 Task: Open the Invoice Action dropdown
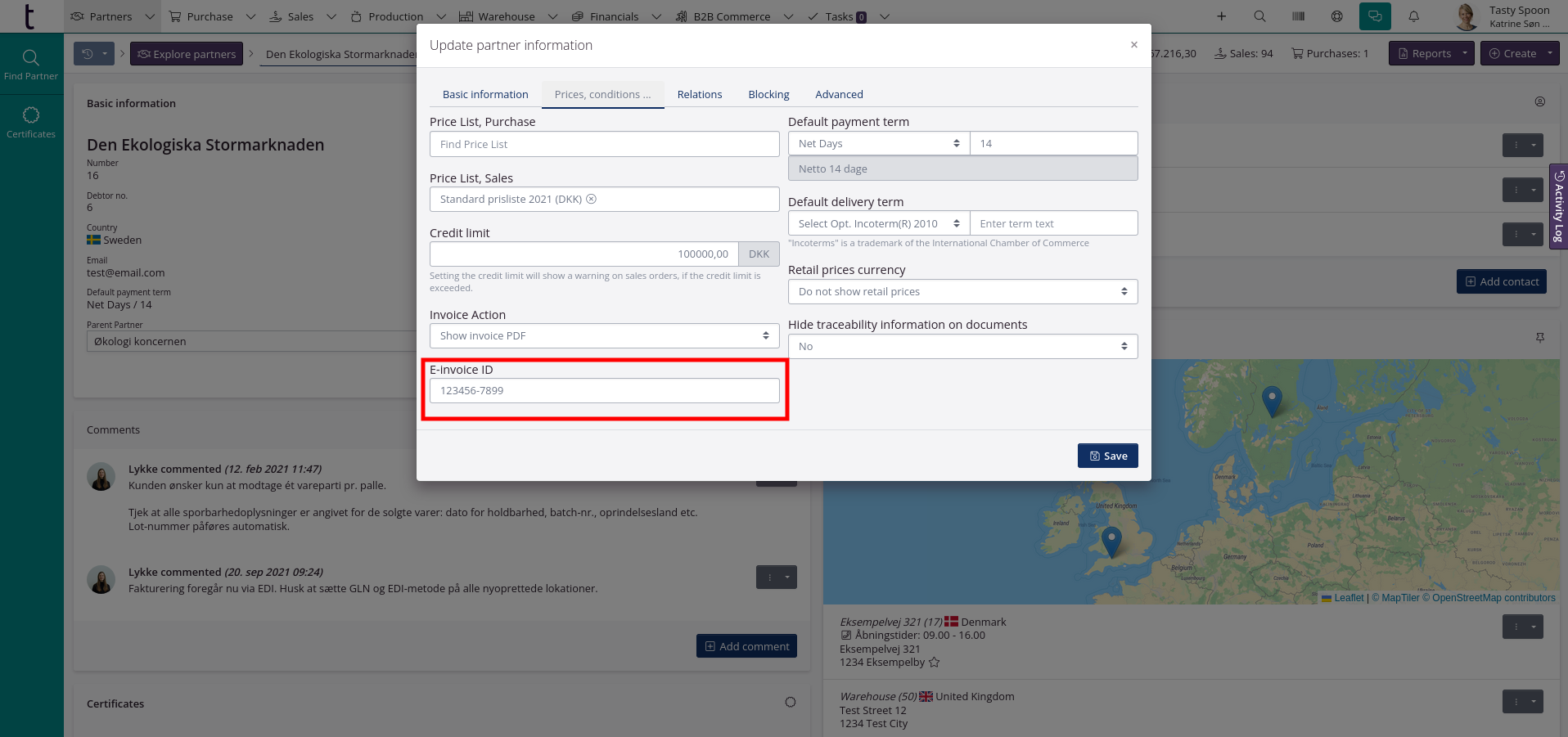click(x=604, y=335)
